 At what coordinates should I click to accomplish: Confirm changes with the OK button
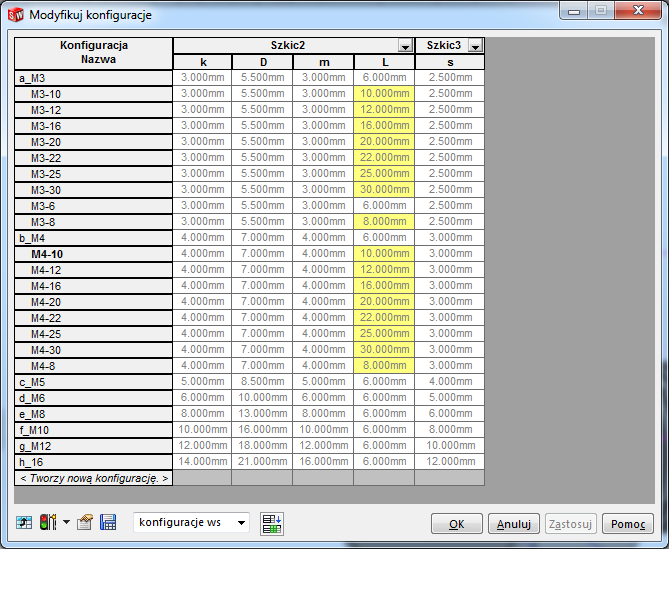point(457,524)
